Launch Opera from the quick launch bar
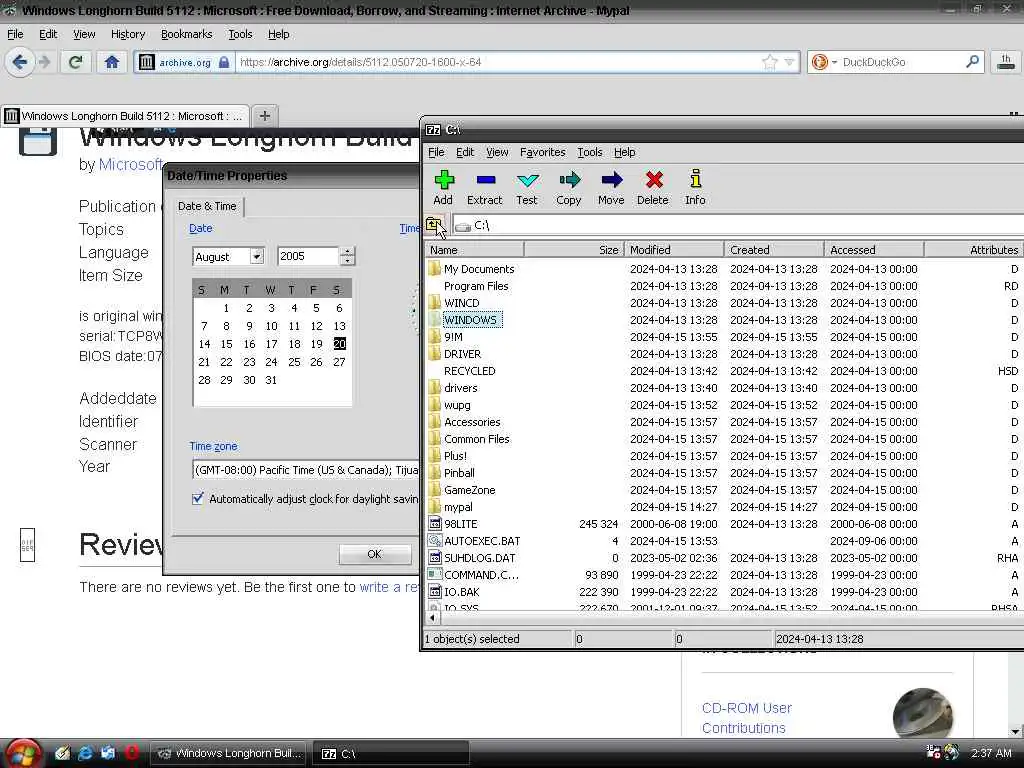The image size is (1024, 768). [x=131, y=753]
